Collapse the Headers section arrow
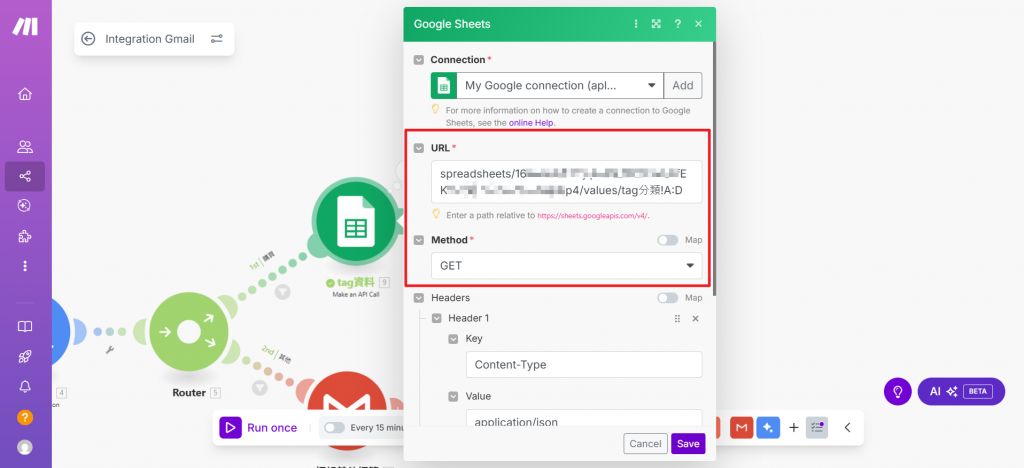 (x=419, y=298)
